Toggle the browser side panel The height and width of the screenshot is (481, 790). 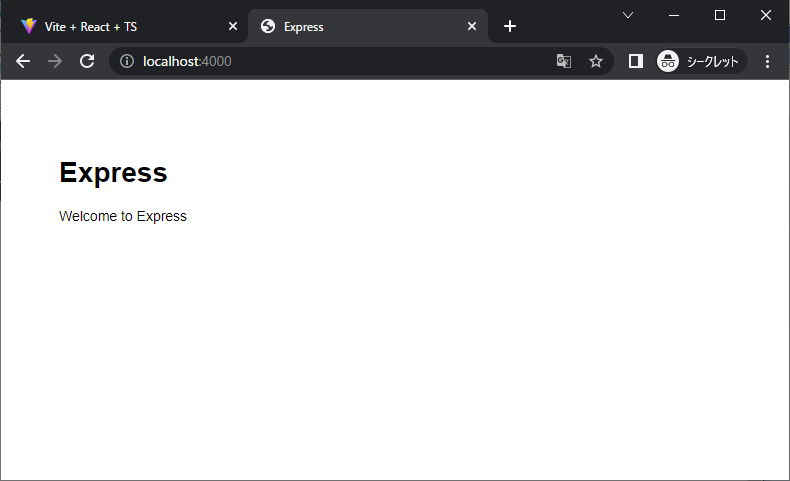click(x=636, y=61)
